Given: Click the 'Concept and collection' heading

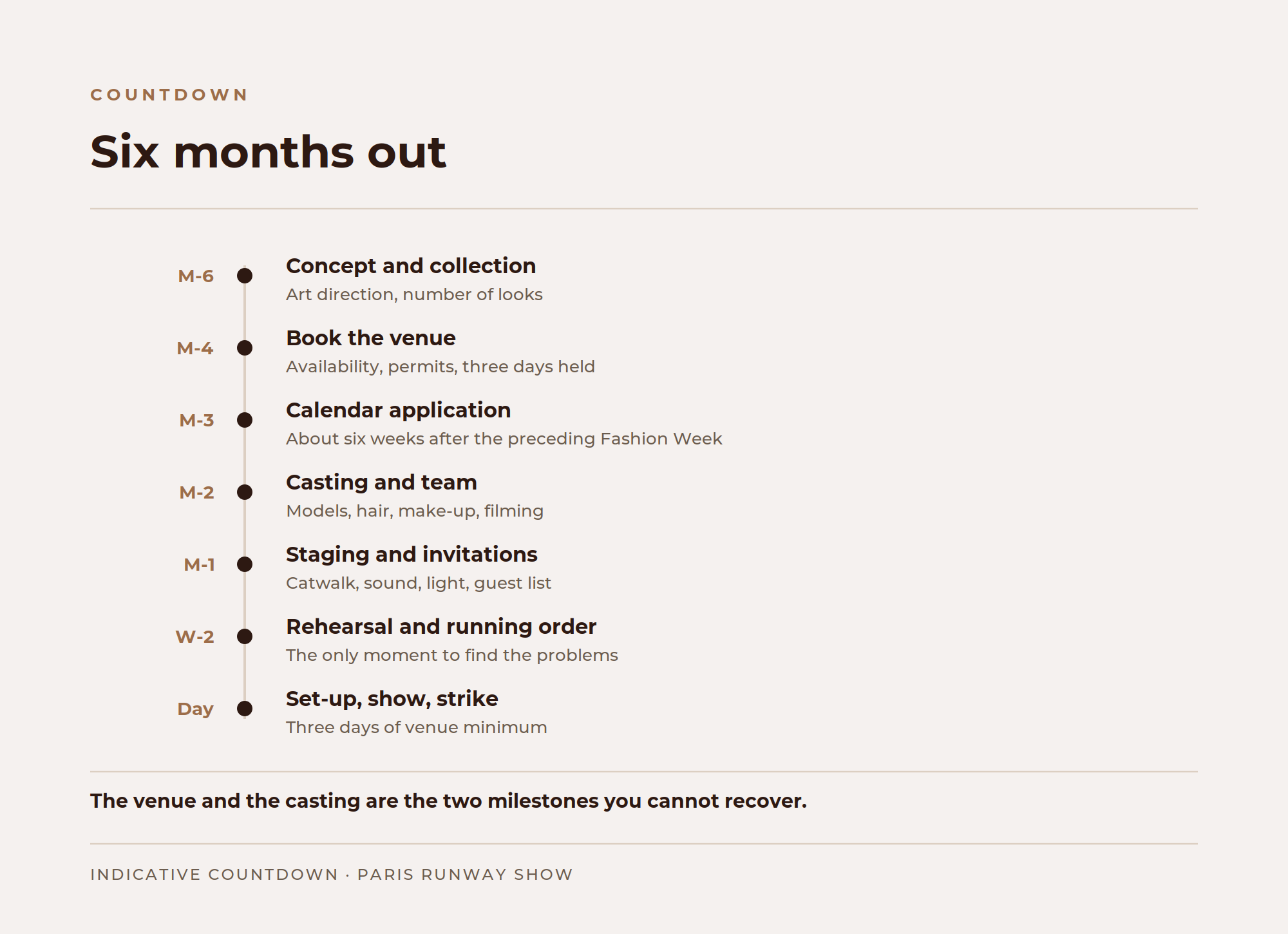Looking at the screenshot, I should point(411,266).
